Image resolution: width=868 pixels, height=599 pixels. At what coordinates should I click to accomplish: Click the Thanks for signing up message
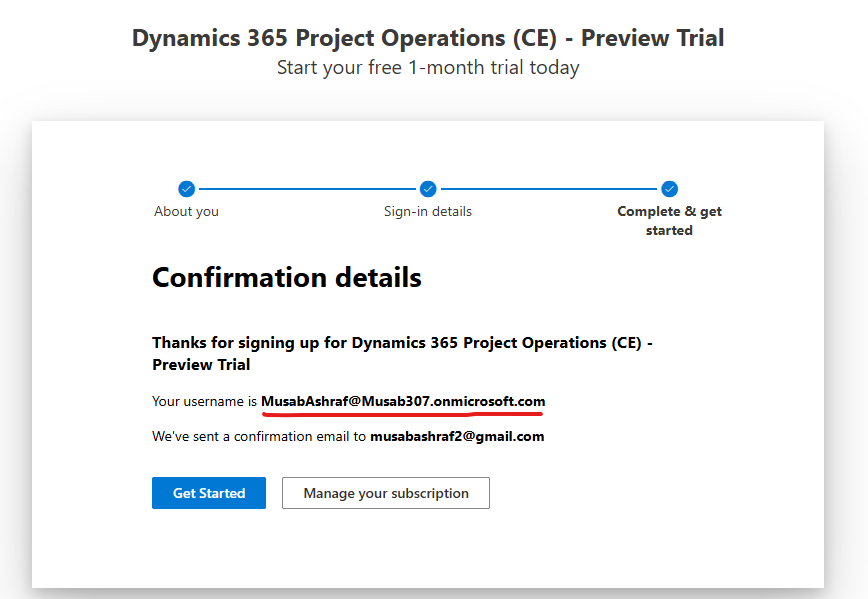pyautogui.click(x=402, y=343)
